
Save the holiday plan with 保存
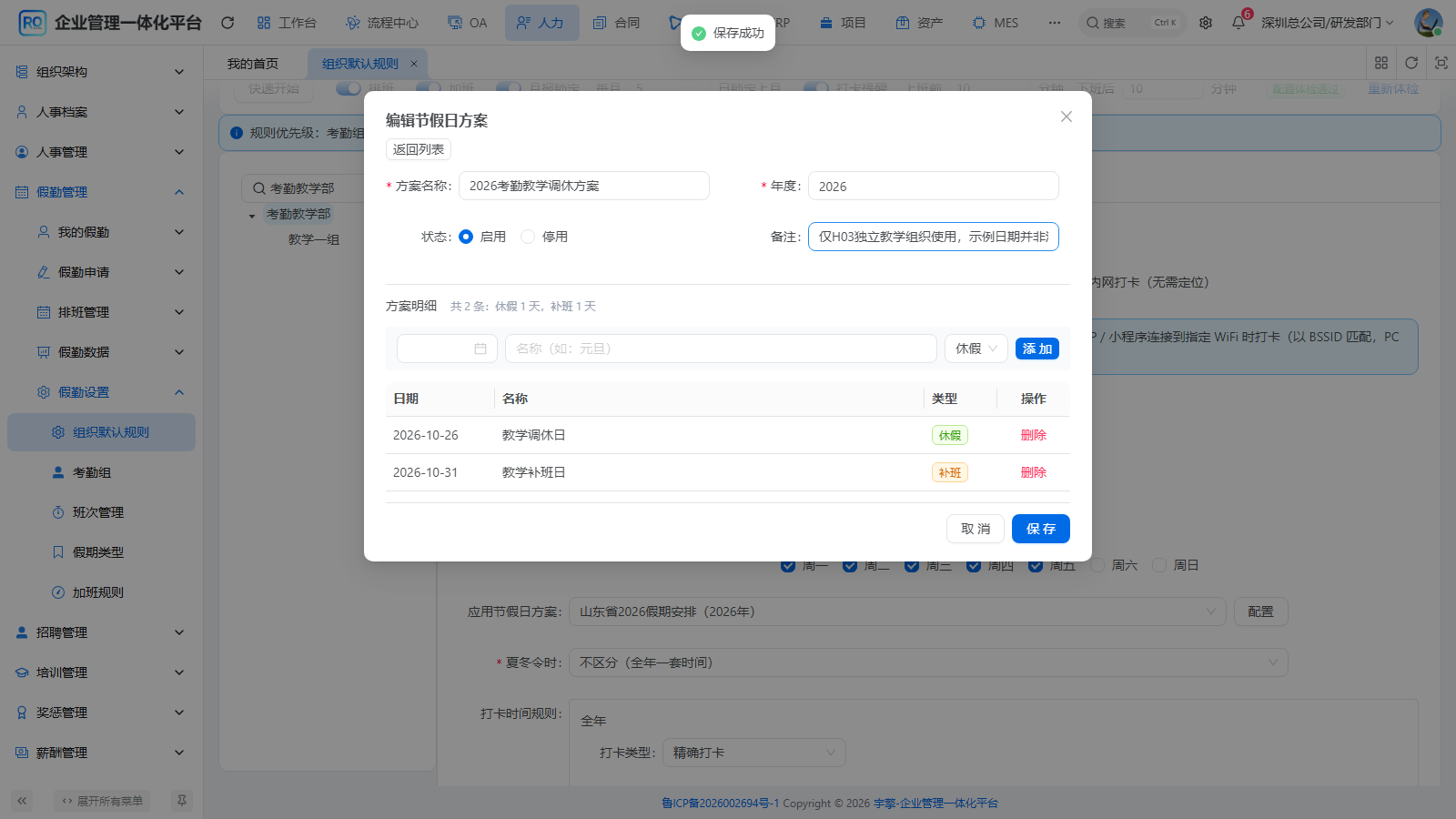coord(1041,529)
